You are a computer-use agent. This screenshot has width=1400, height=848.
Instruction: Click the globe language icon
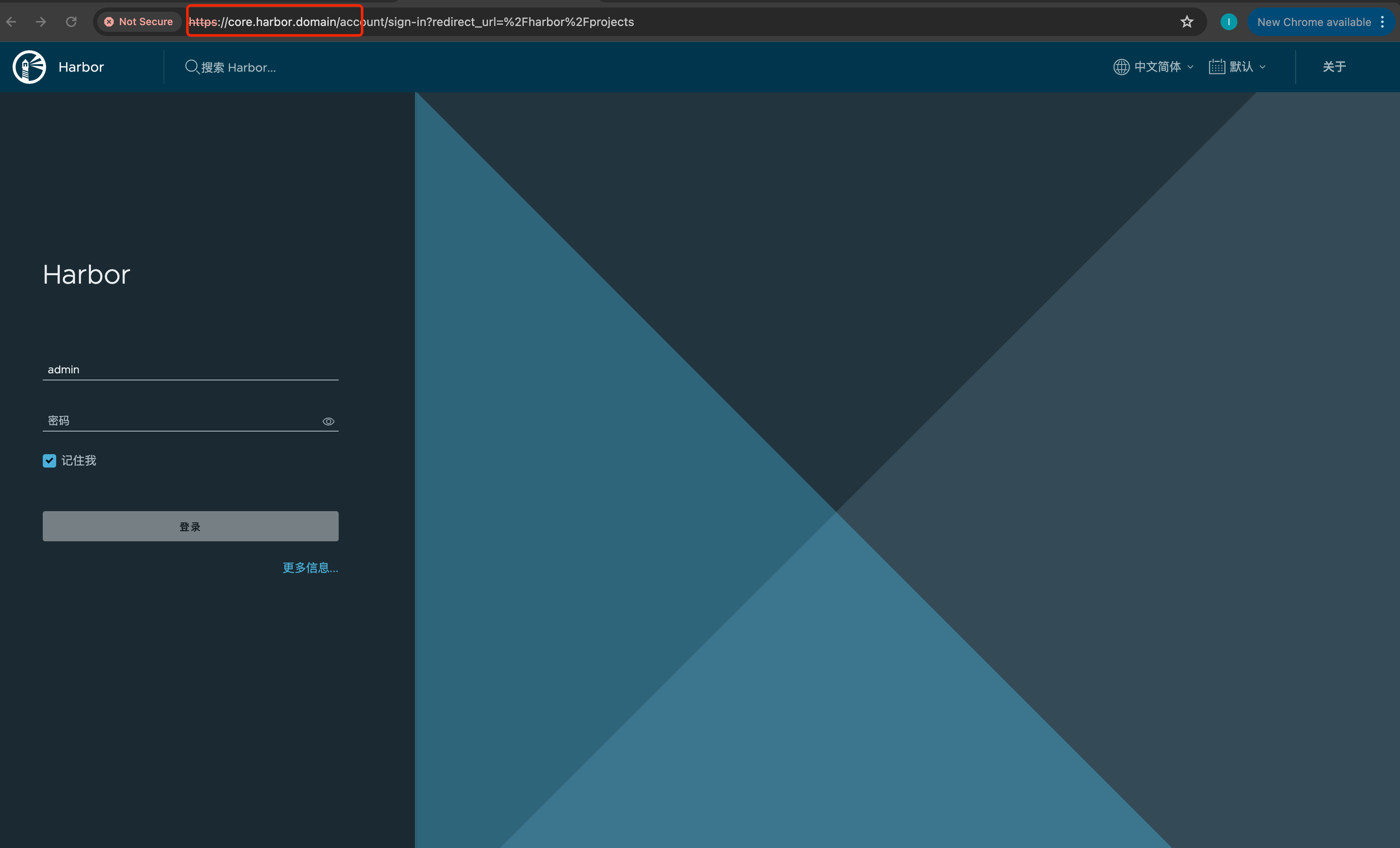(1121, 67)
